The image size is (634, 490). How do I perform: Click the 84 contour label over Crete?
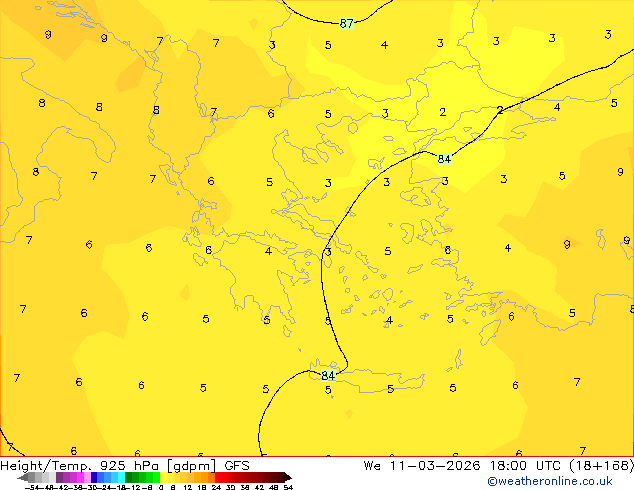pyautogui.click(x=328, y=376)
